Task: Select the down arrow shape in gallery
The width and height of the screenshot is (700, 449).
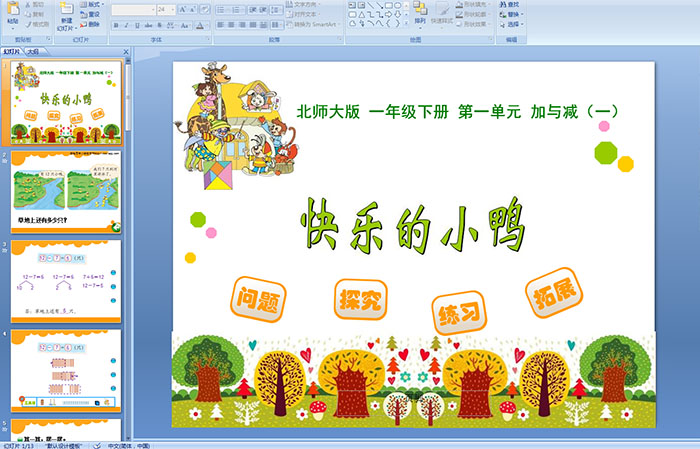Action: click(398, 15)
